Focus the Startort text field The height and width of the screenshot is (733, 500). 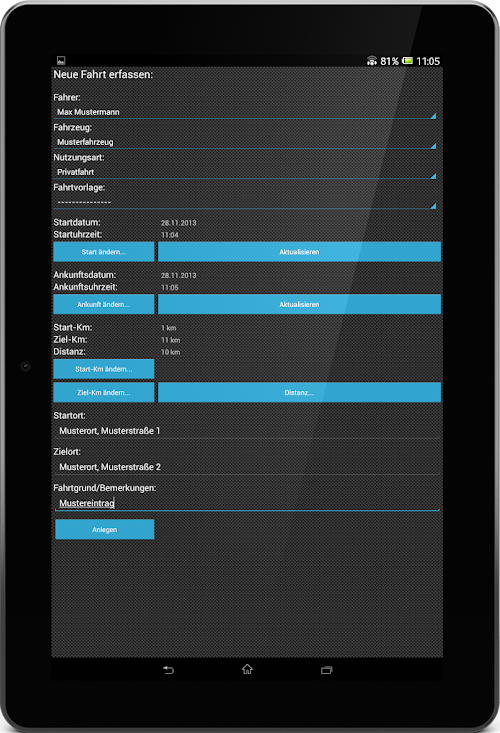pyautogui.click(x=247, y=431)
